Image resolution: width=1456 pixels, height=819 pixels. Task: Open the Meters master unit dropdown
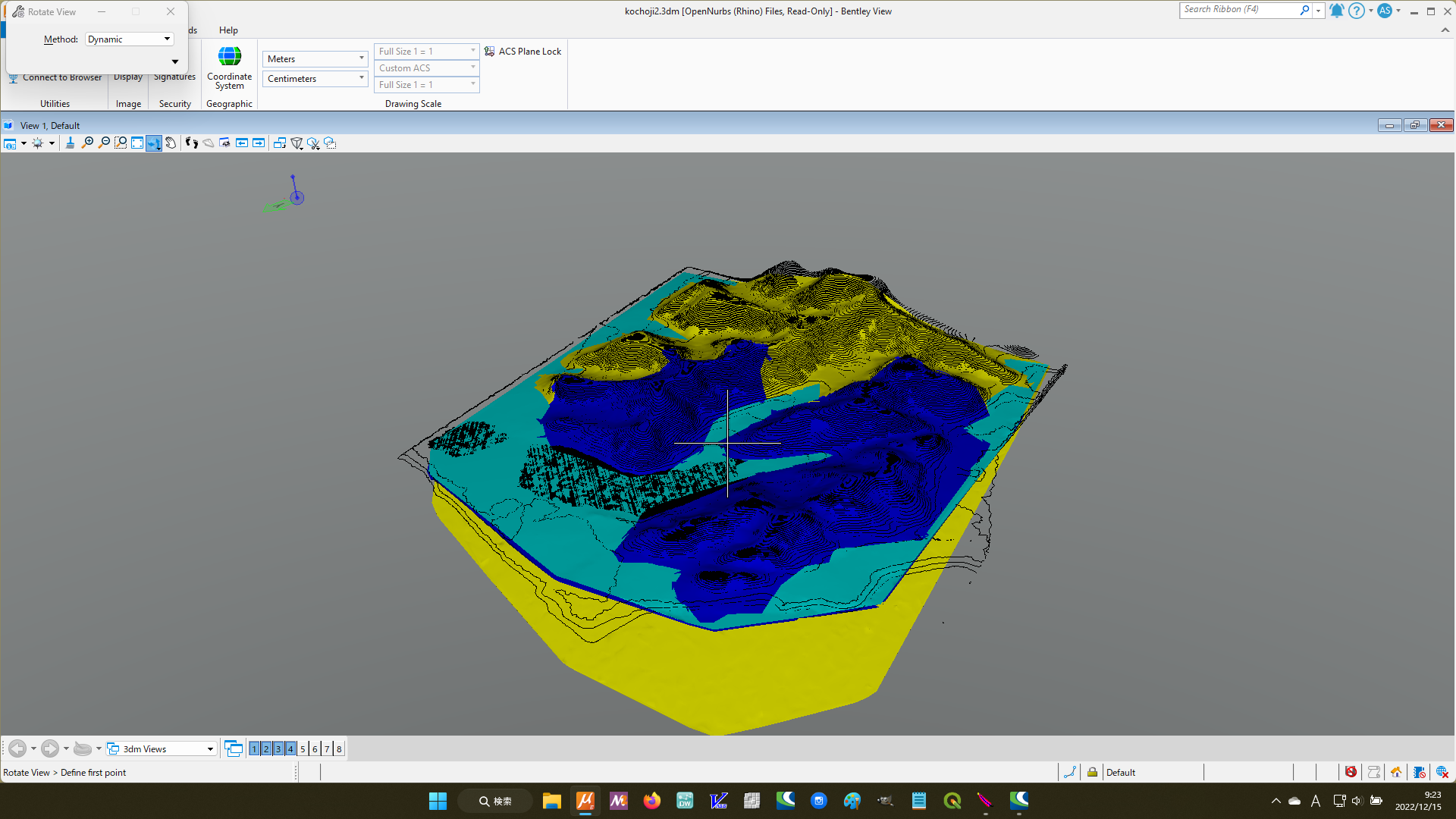click(x=315, y=59)
